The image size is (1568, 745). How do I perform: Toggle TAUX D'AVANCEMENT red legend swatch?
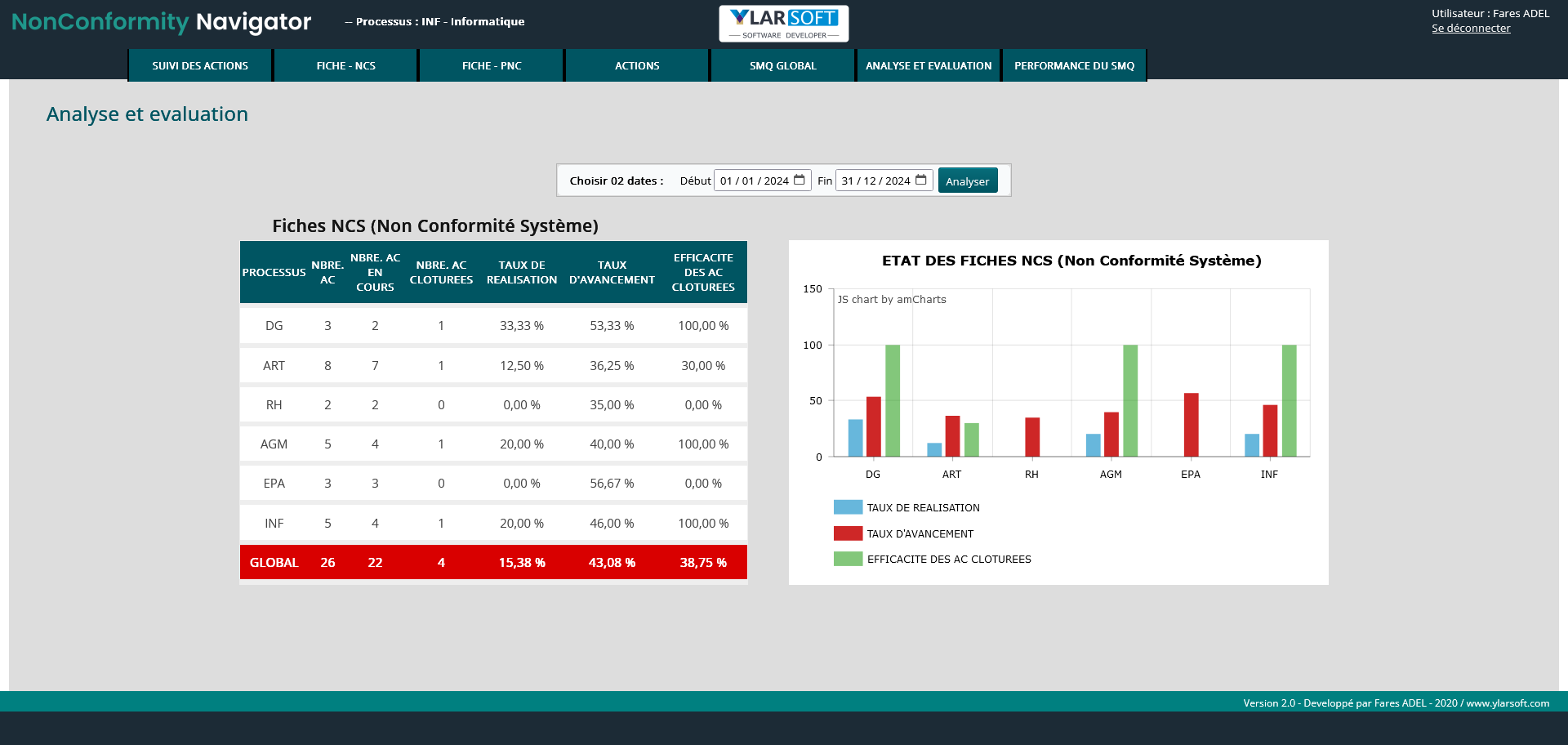(848, 533)
